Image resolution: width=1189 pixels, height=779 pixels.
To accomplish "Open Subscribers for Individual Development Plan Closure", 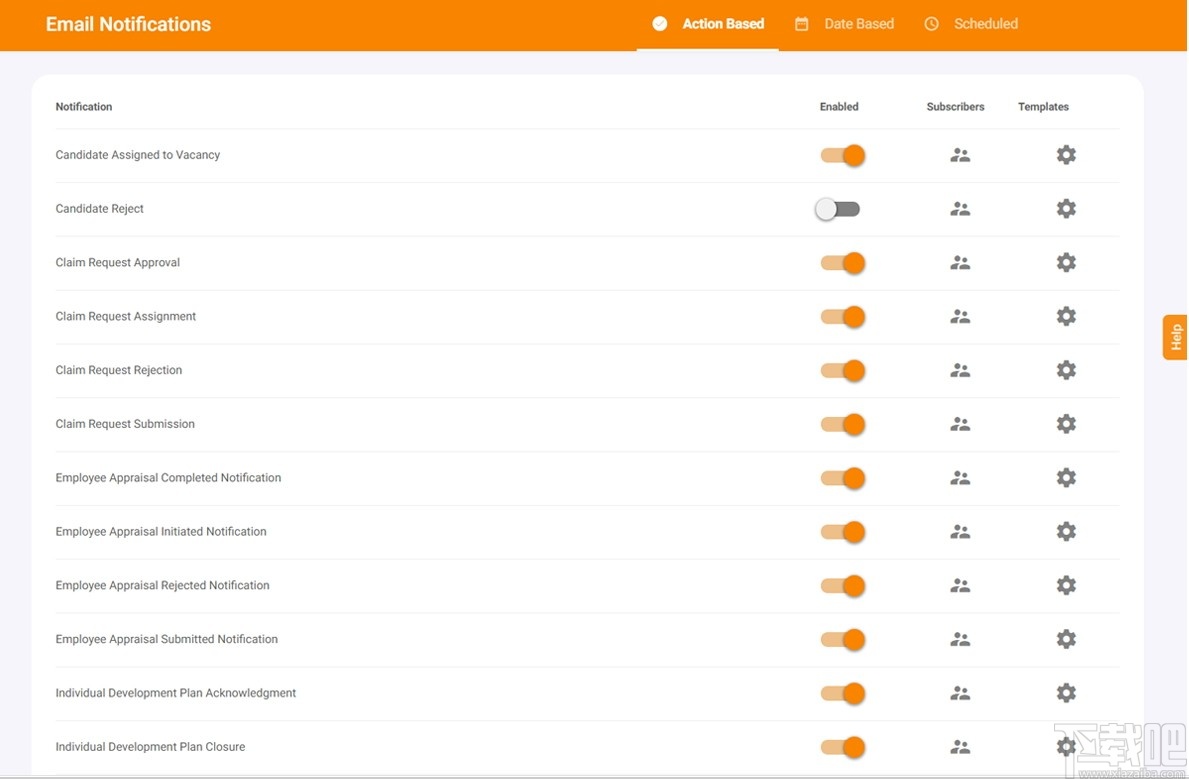I will [x=960, y=746].
